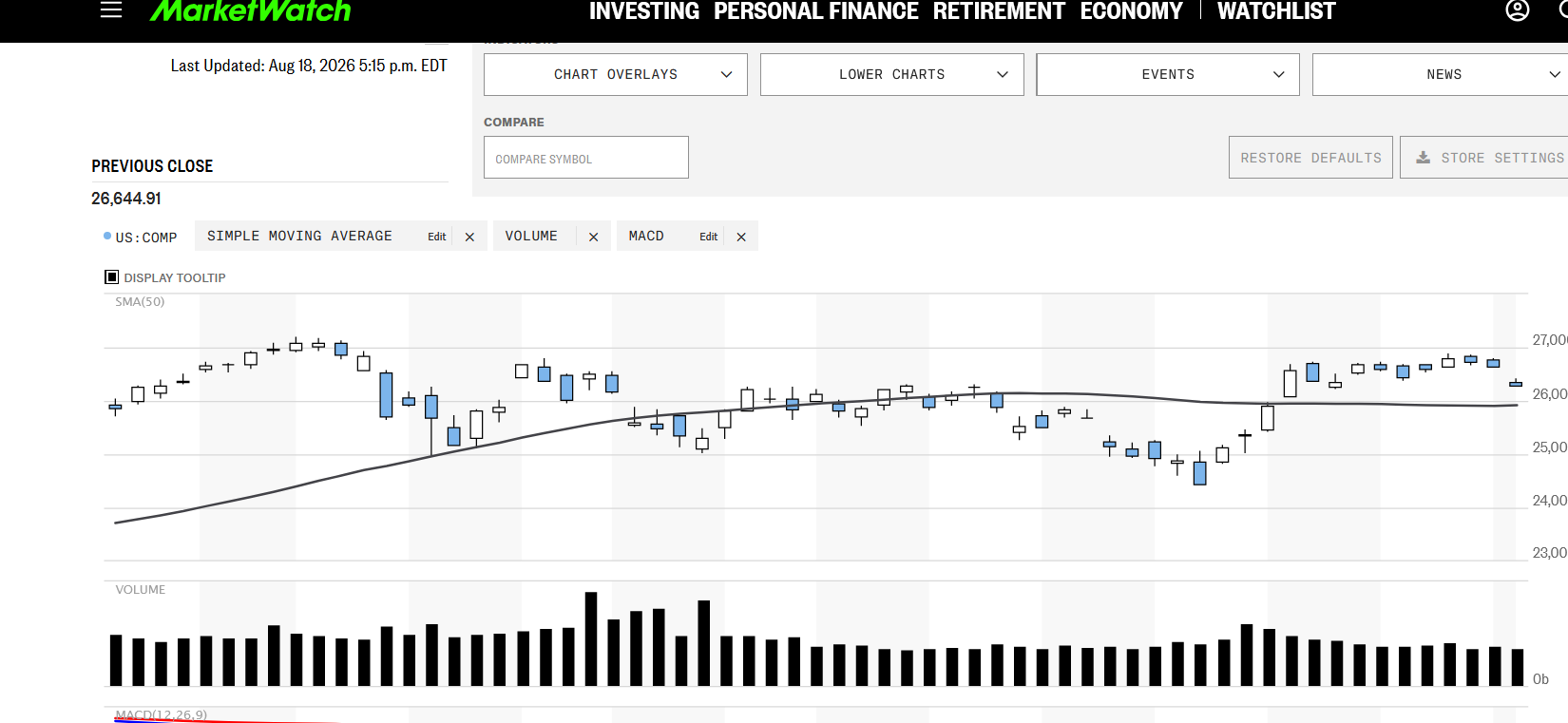Viewport: 1568px width, 723px height.
Task: Expand the Chart Overlays dropdown
Action: (x=616, y=74)
